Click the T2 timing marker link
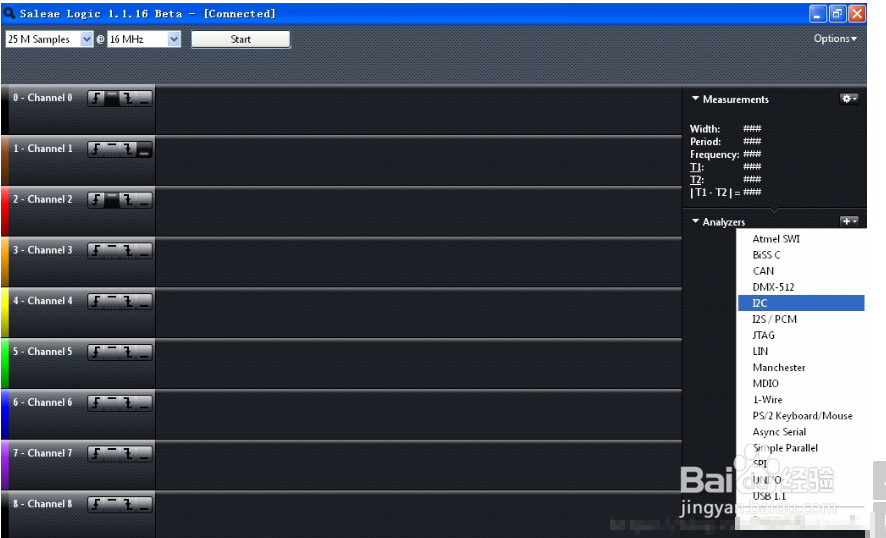 pyautogui.click(x=696, y=180)
